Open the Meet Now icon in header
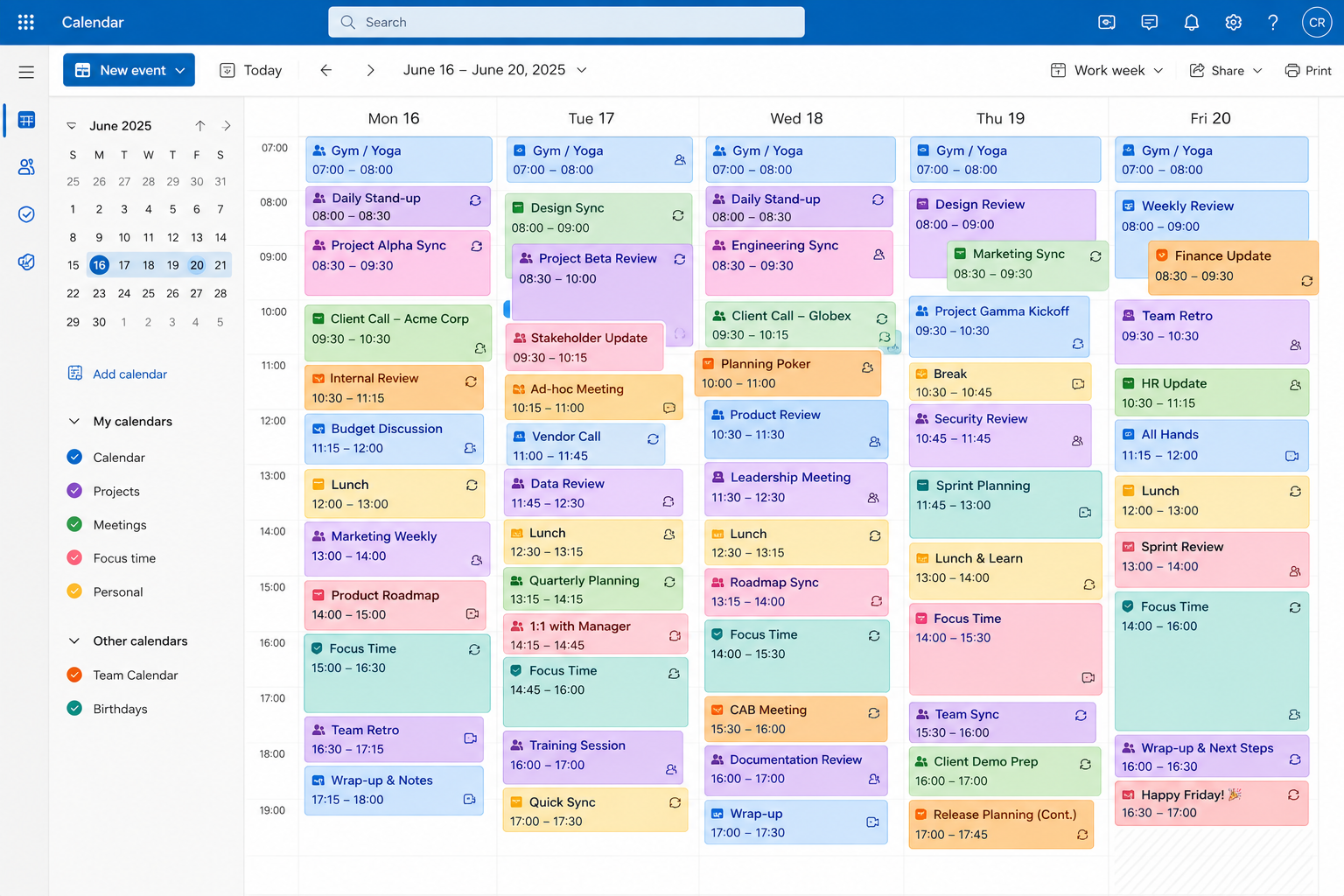 pos(1107,23)
